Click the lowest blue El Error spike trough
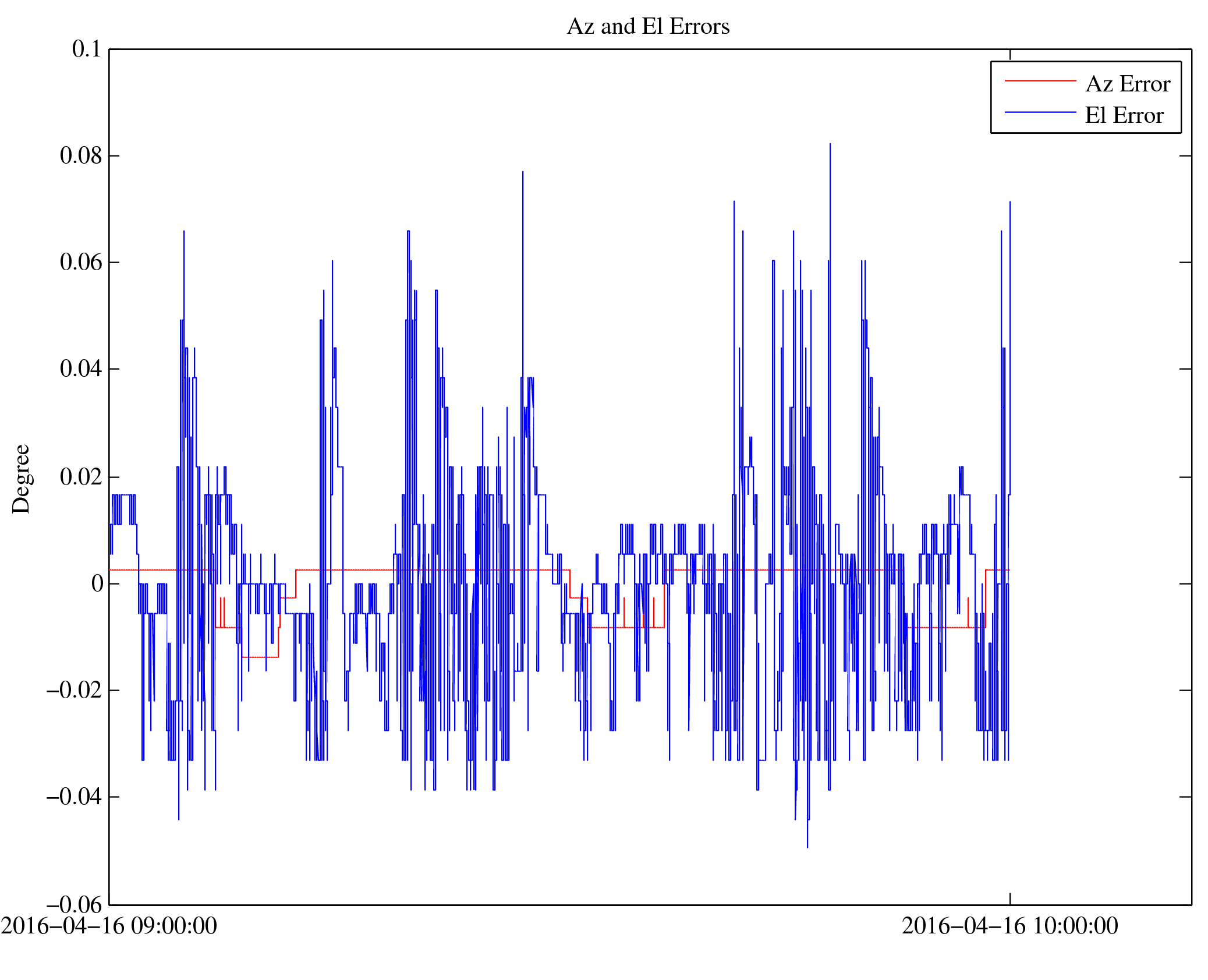 coord(807,846)
